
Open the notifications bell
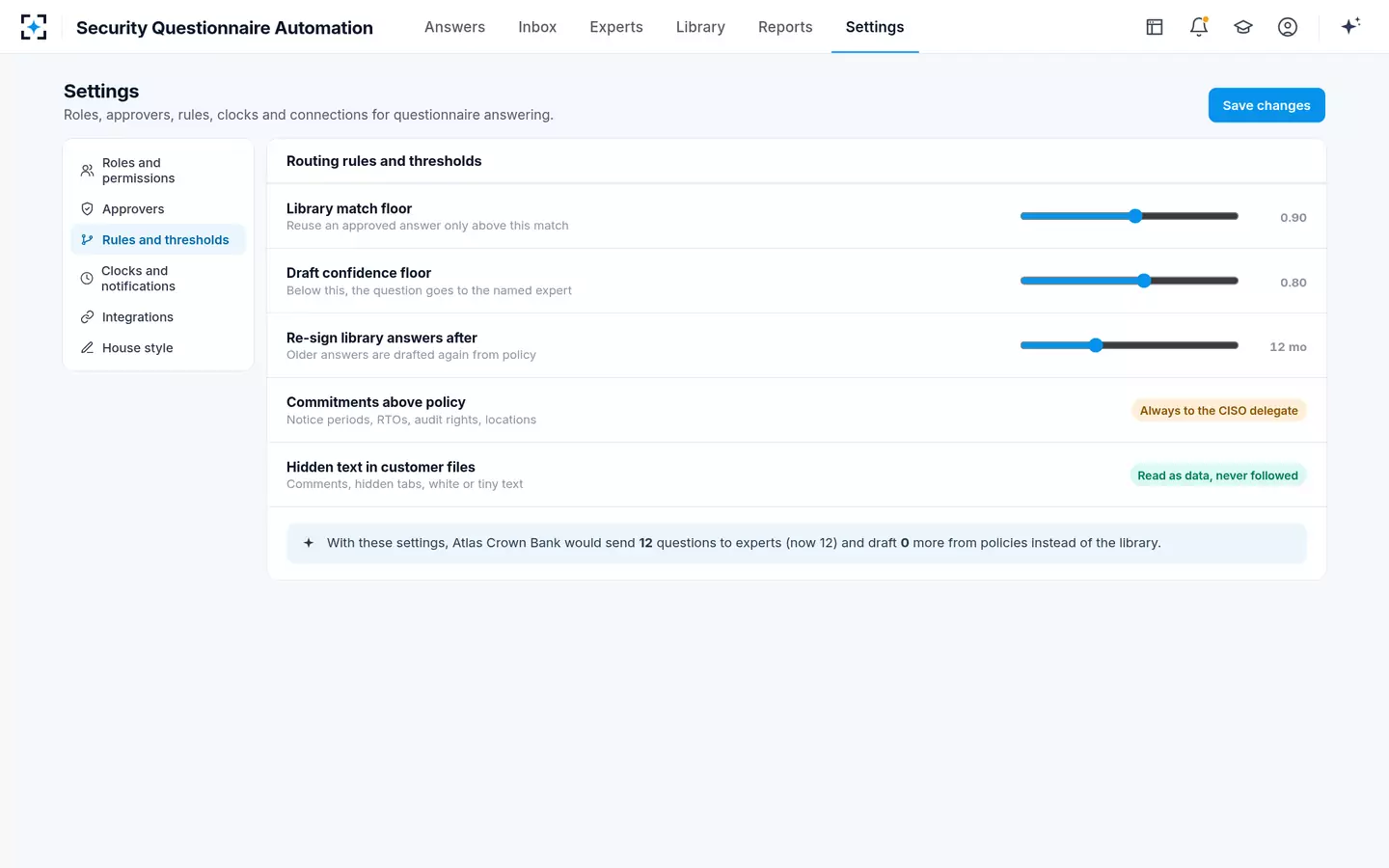point(1199,27)
